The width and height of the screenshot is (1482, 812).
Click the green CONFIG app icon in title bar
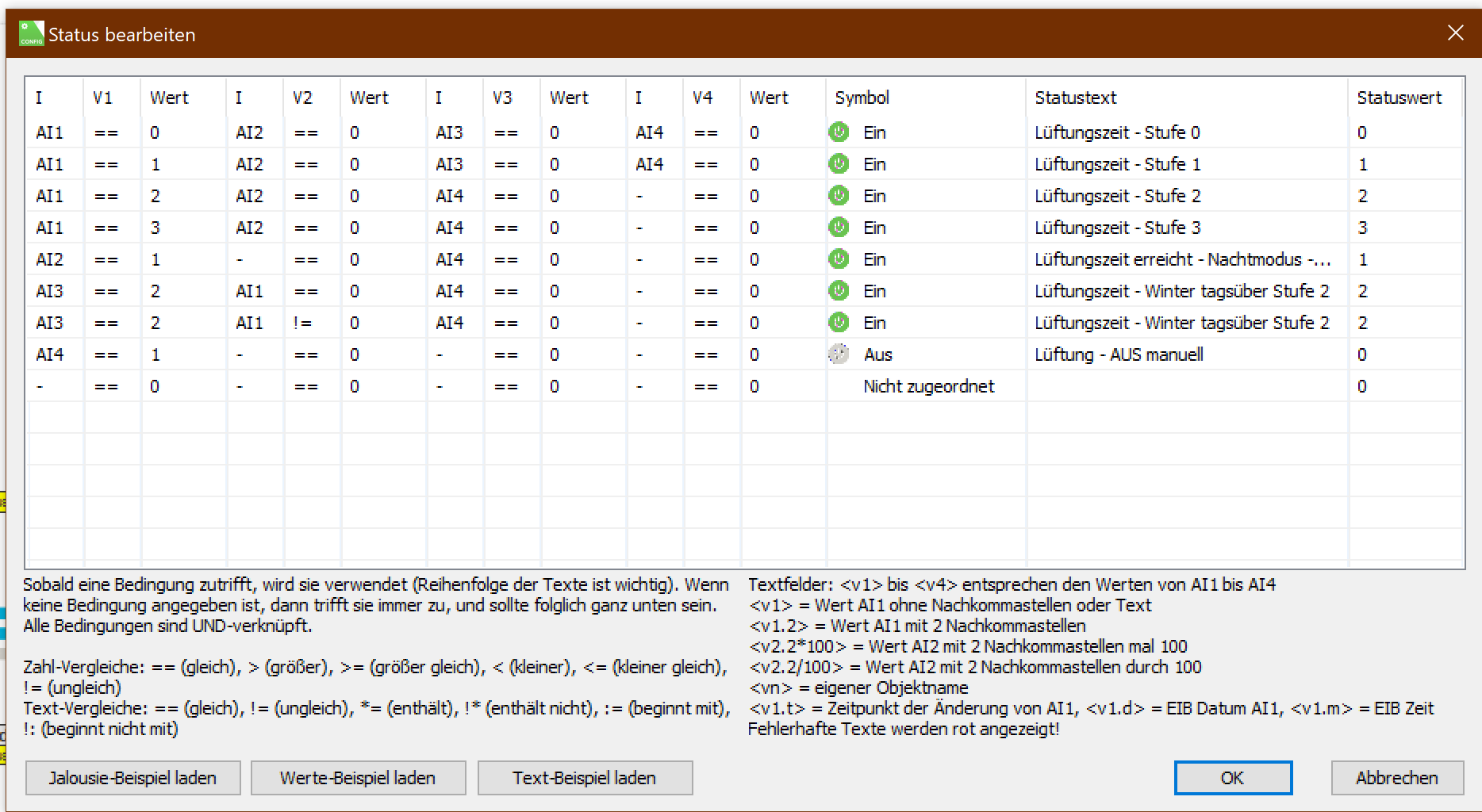tap(32, 33)
